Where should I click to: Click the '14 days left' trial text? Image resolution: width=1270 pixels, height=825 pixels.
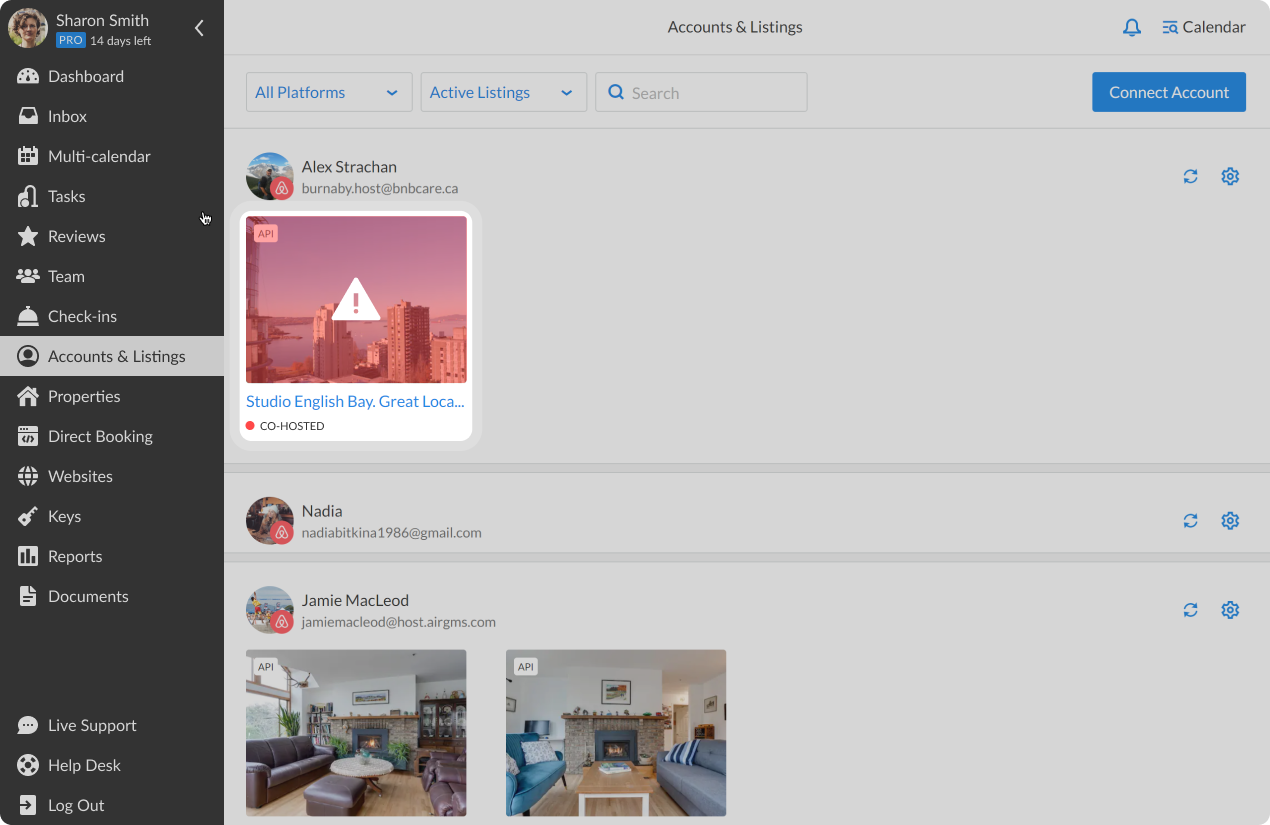(x=121, y=41)
